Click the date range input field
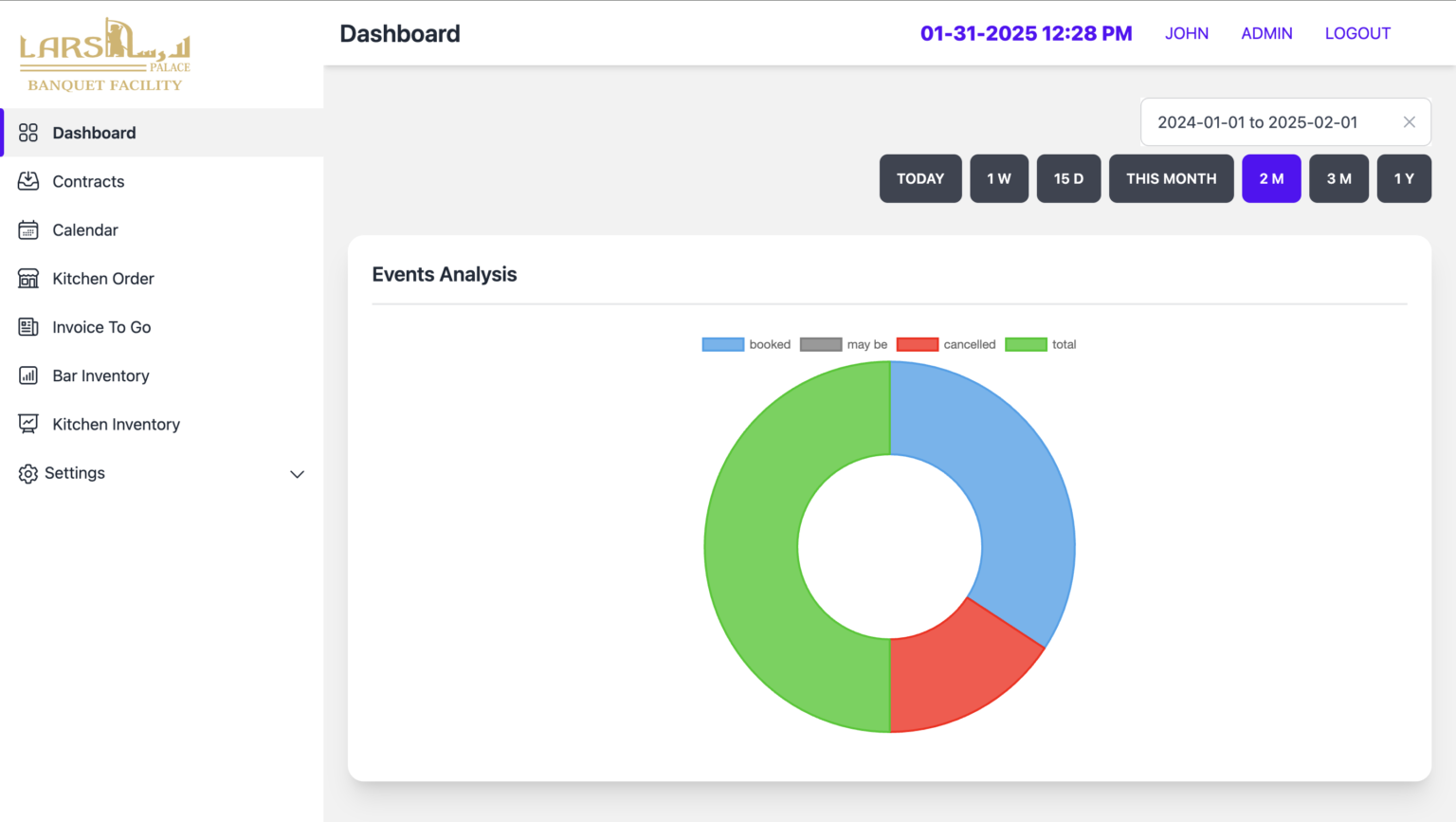 (x=1285, y=122)
